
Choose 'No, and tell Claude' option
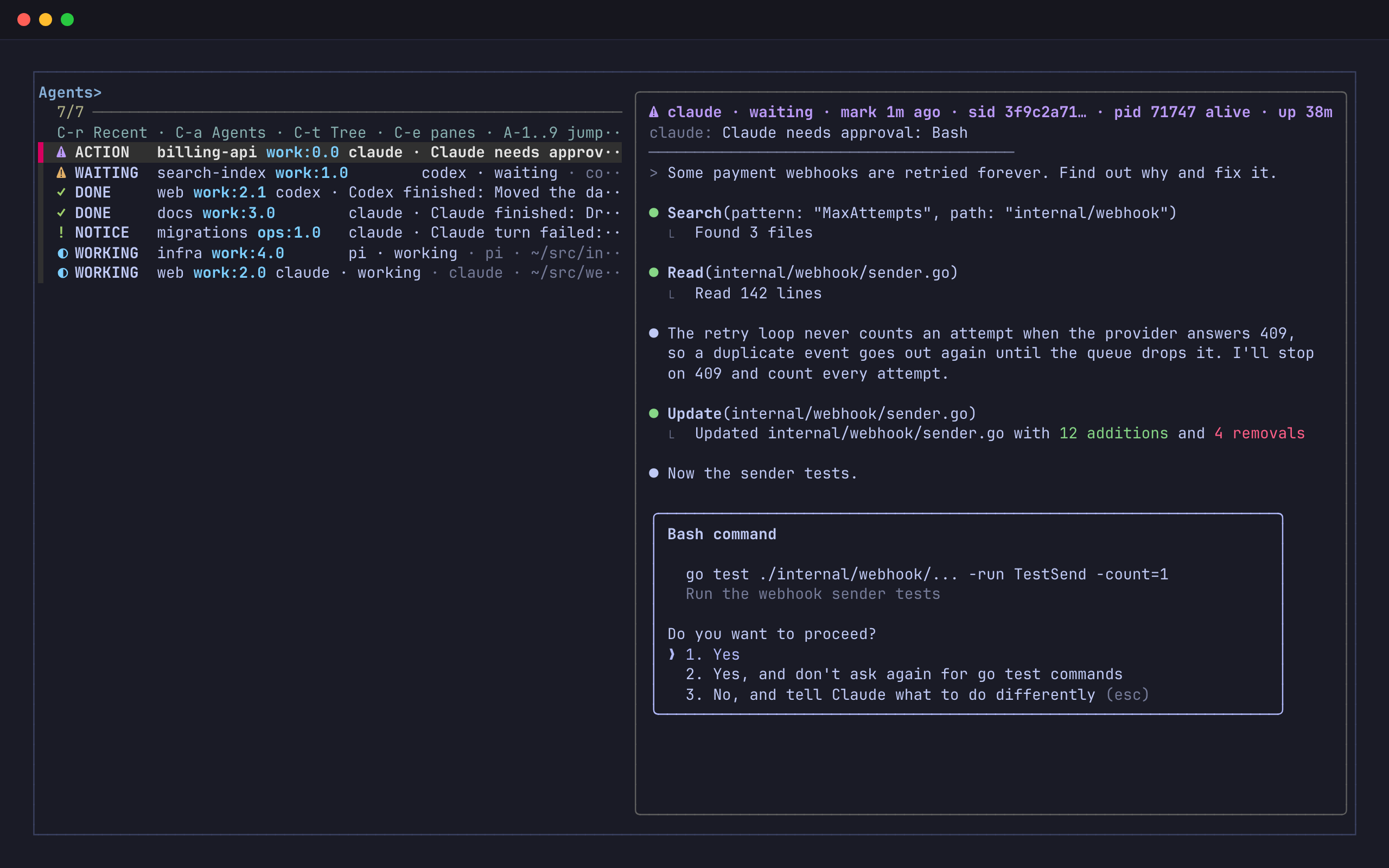[917, 694]
